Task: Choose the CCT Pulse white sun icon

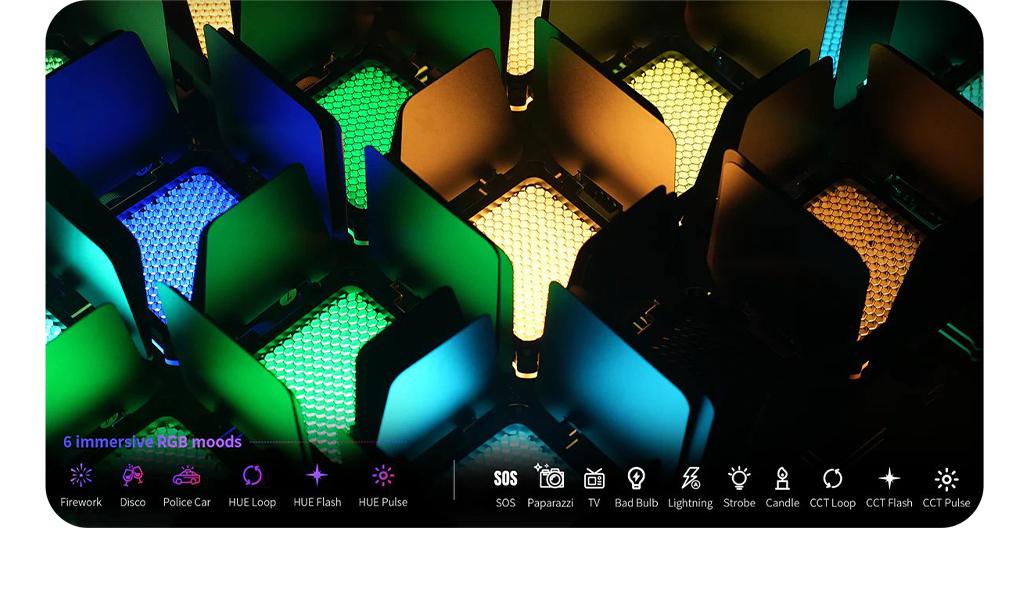Action: (x=946, y=478)
